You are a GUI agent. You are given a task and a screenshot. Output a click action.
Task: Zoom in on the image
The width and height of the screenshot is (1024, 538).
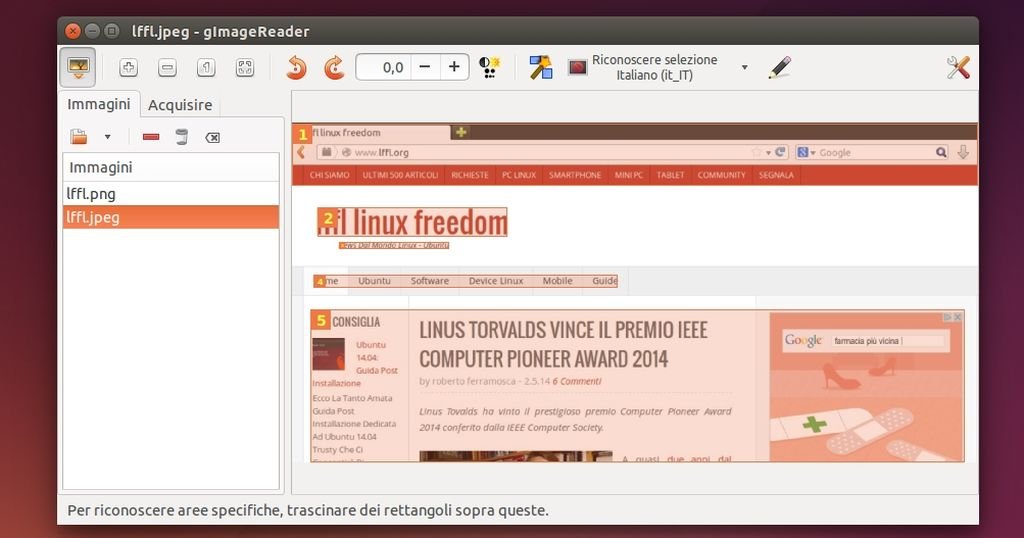click(x=128, y=67)
